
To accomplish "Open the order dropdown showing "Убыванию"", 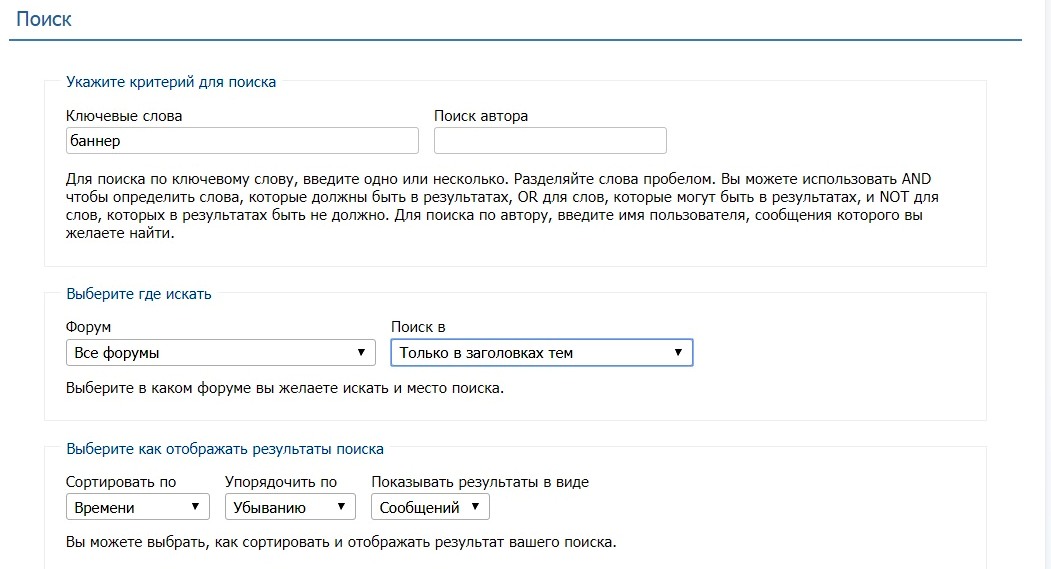I will (290, 507).
